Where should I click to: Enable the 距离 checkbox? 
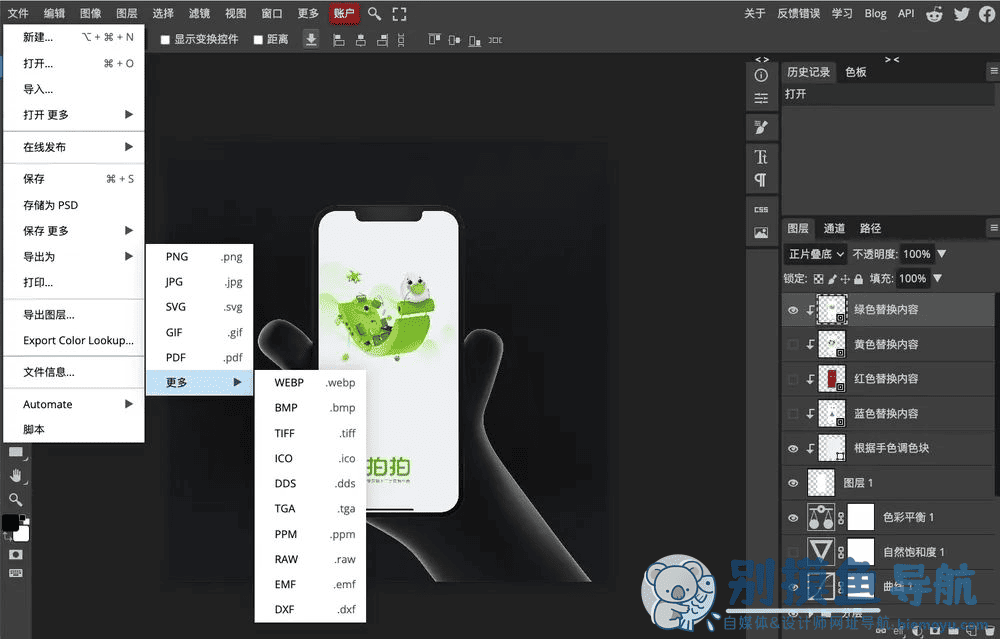click(258, 40)
